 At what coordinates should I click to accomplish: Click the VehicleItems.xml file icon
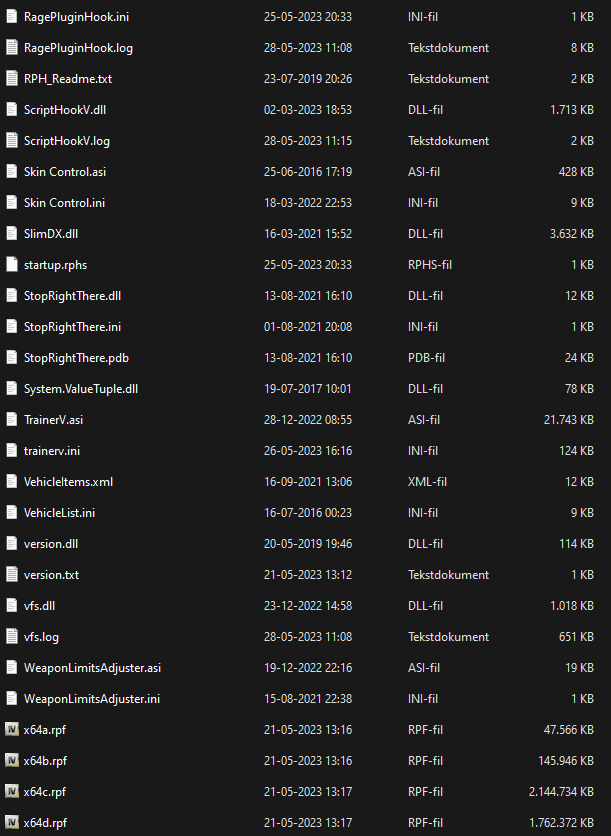click(x=11, y=482)
